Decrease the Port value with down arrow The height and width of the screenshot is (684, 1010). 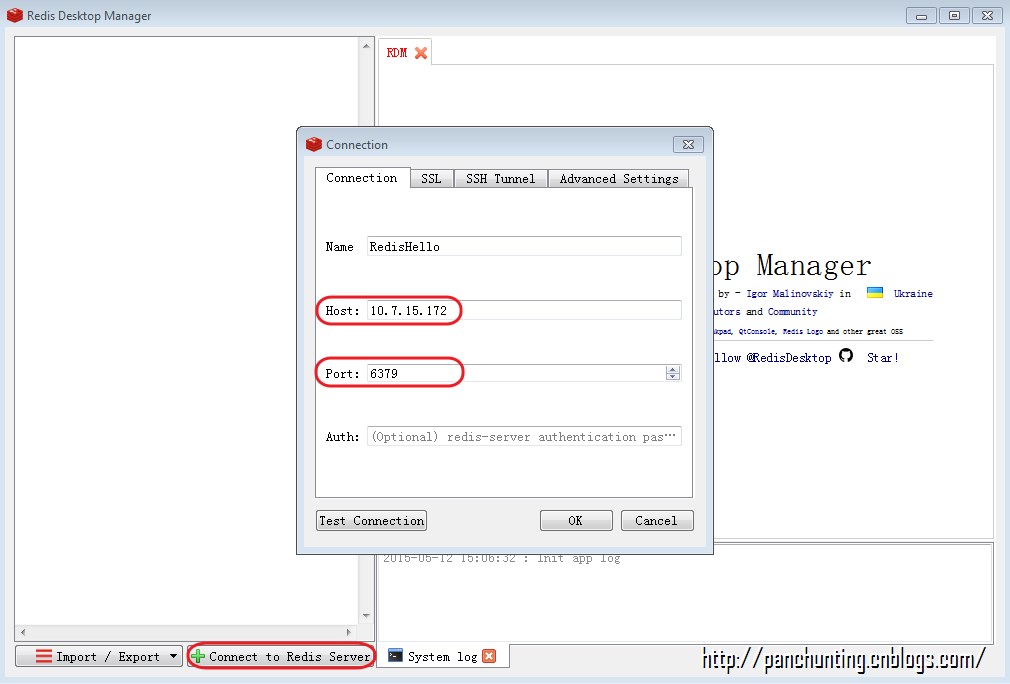pyautogui.click(x=672, y=376)
